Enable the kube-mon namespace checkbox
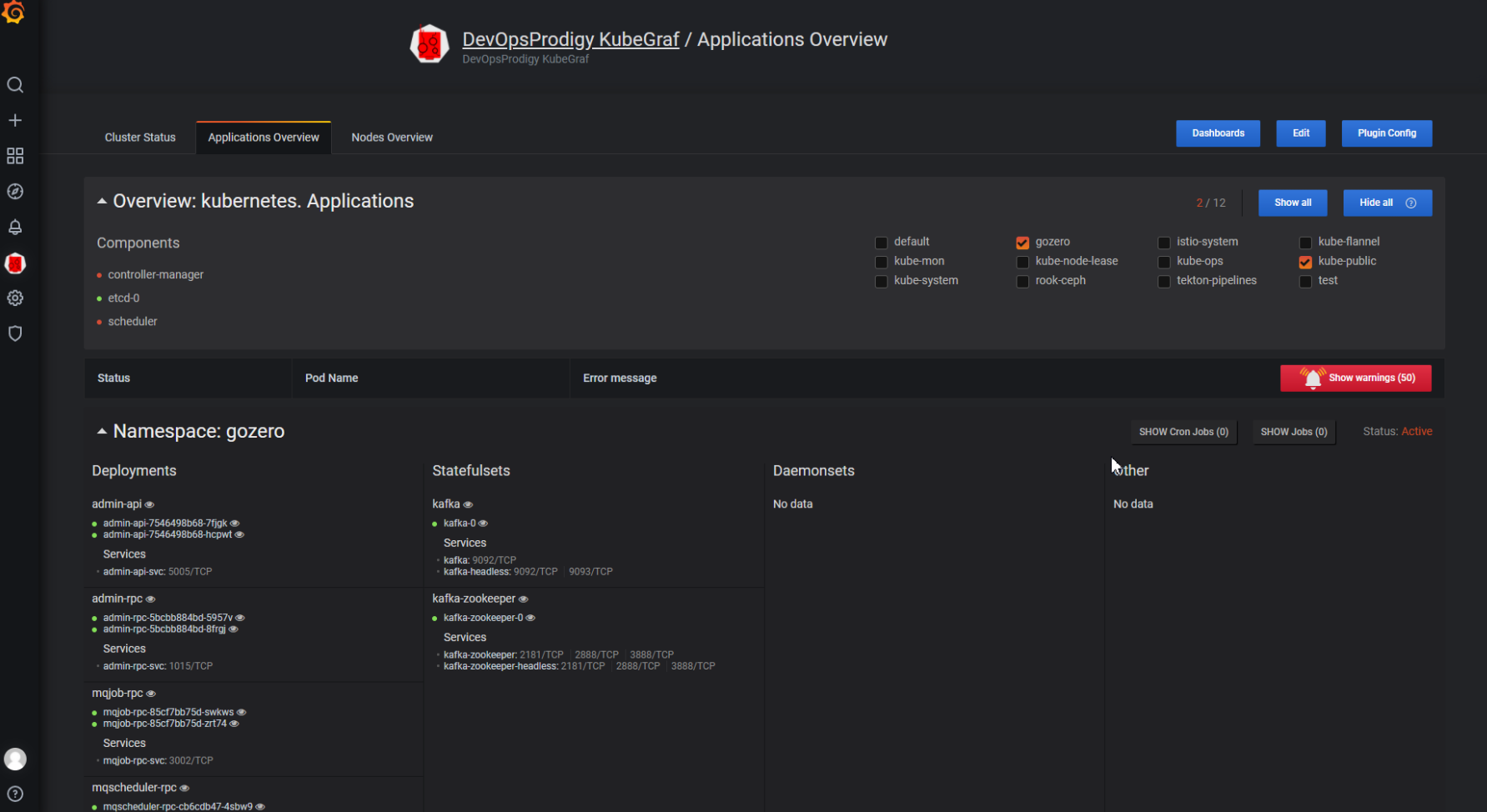 tap(881, 262)
